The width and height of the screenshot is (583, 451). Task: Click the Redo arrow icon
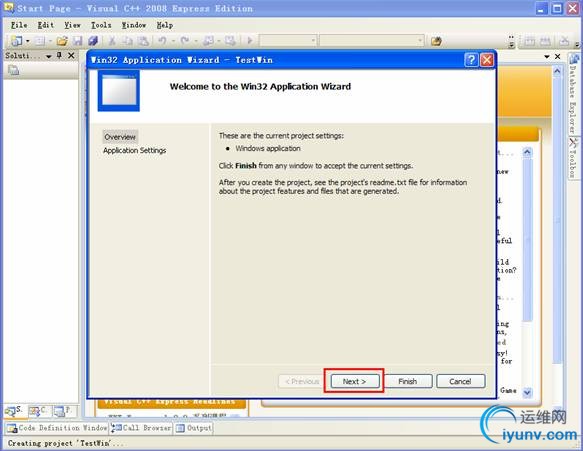[x=185, y=41]
